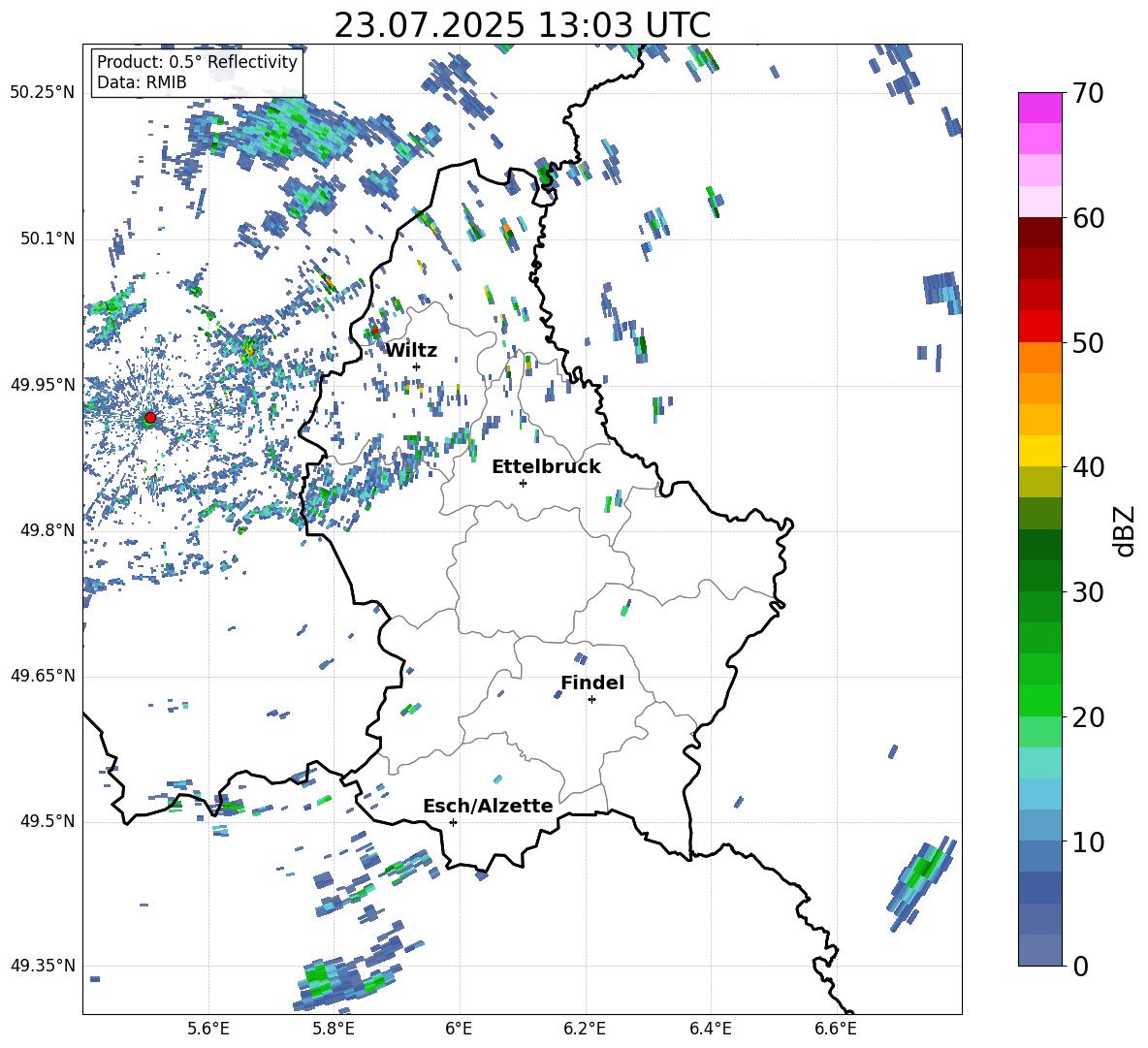Click the colorbar tick label 40

pos(1088,467)
